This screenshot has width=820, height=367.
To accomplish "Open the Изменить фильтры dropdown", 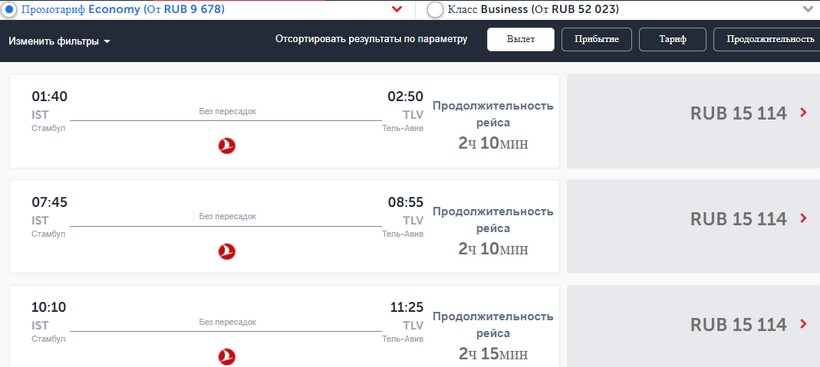I will [x=59, y=42].
